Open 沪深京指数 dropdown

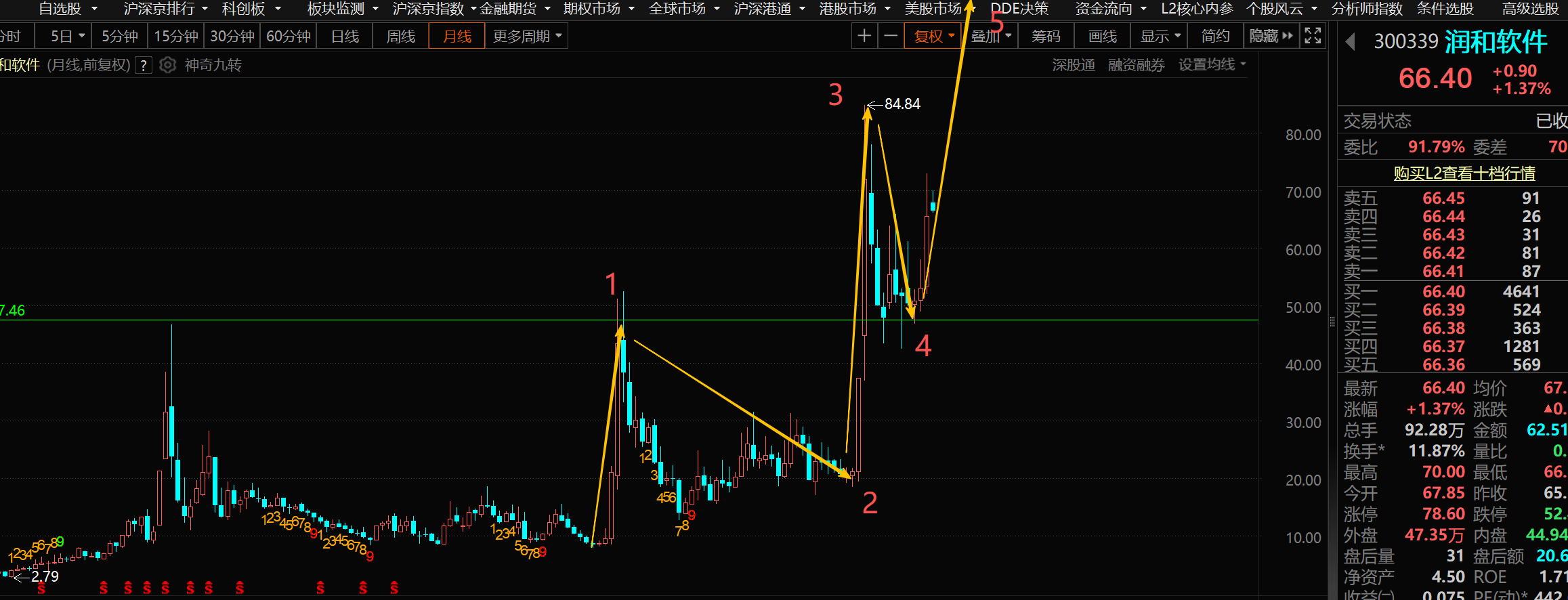coord(434,9)
